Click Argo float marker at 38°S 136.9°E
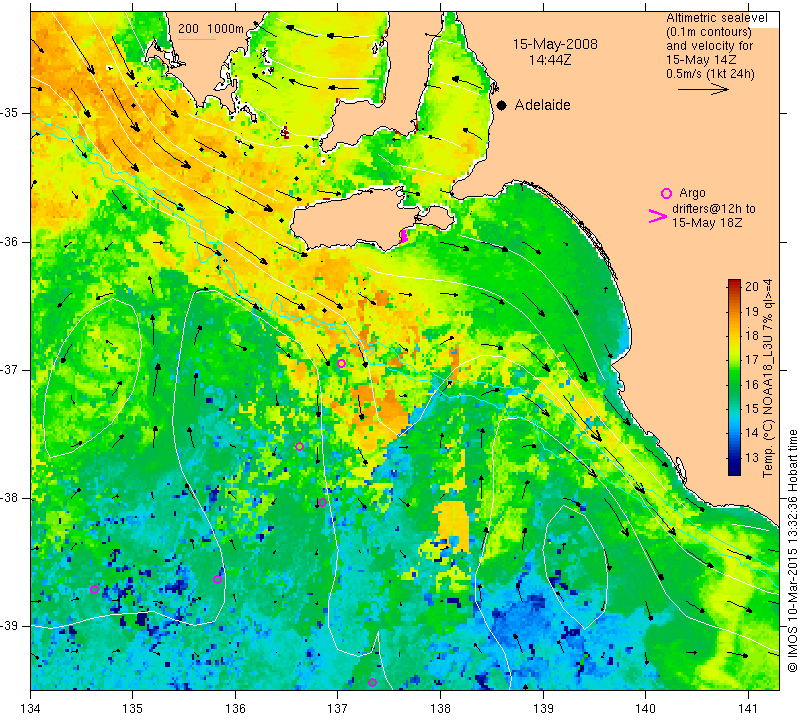The width and height of the screenshot is (800, 720). pyautogui.click(x=322, y=502)
